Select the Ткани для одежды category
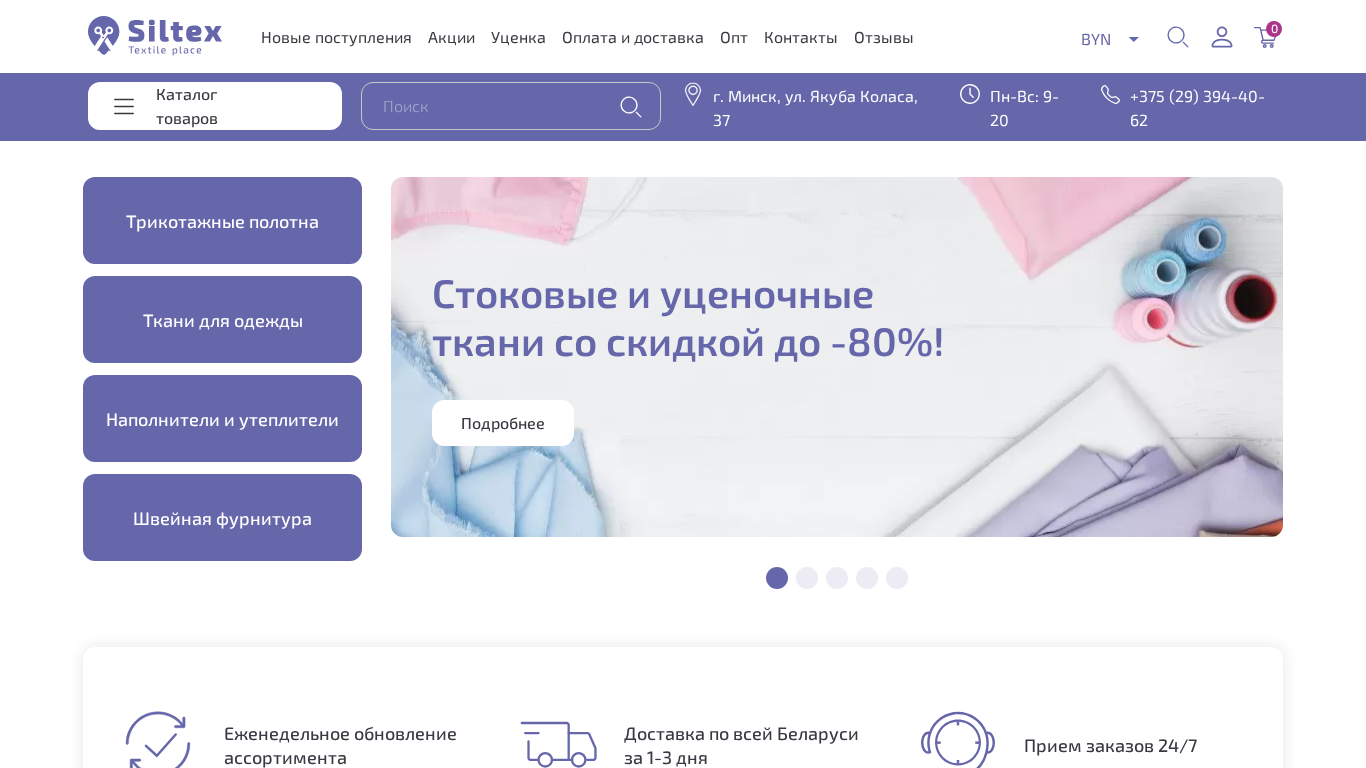 point(222,320)
